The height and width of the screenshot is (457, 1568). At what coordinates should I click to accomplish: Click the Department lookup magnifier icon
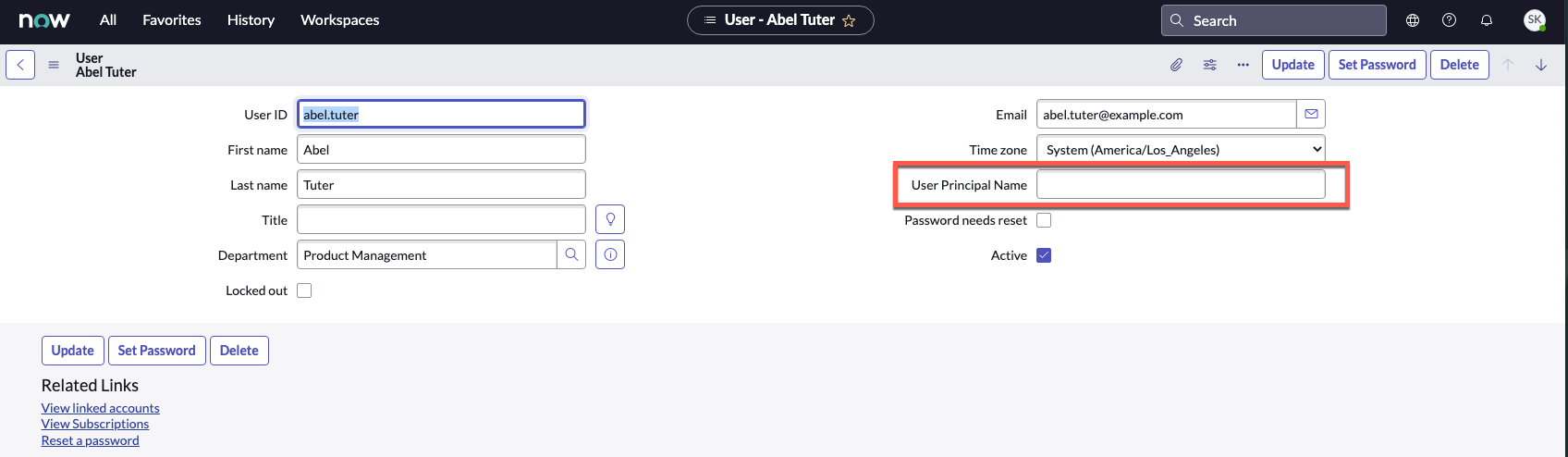571,254
